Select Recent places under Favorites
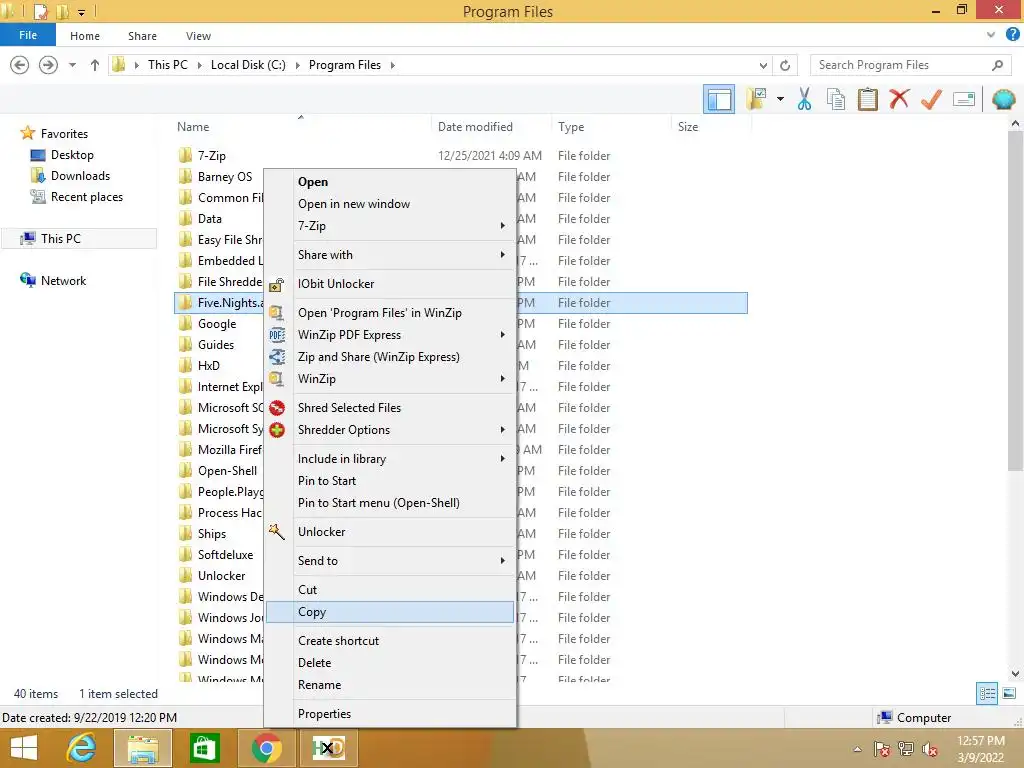This screenshot has width=1024, height=768. click(86, 197)
